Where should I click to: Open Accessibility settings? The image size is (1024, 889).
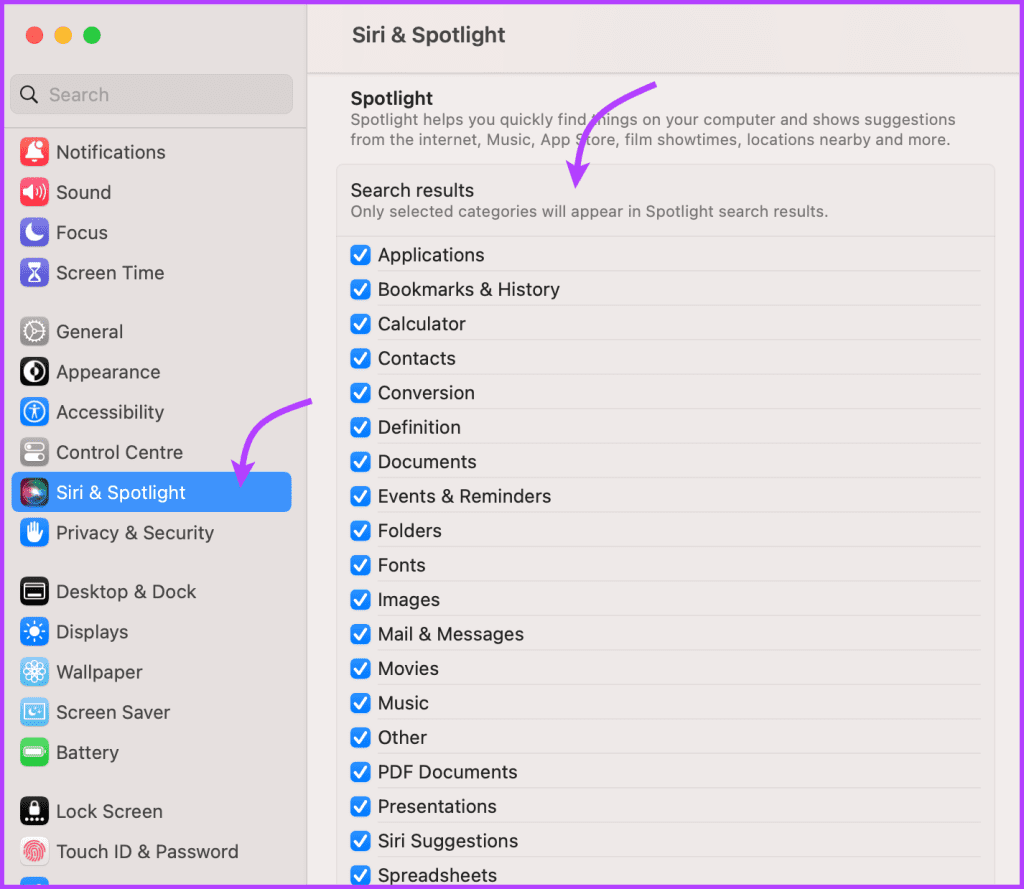click(x=152, y=412)
